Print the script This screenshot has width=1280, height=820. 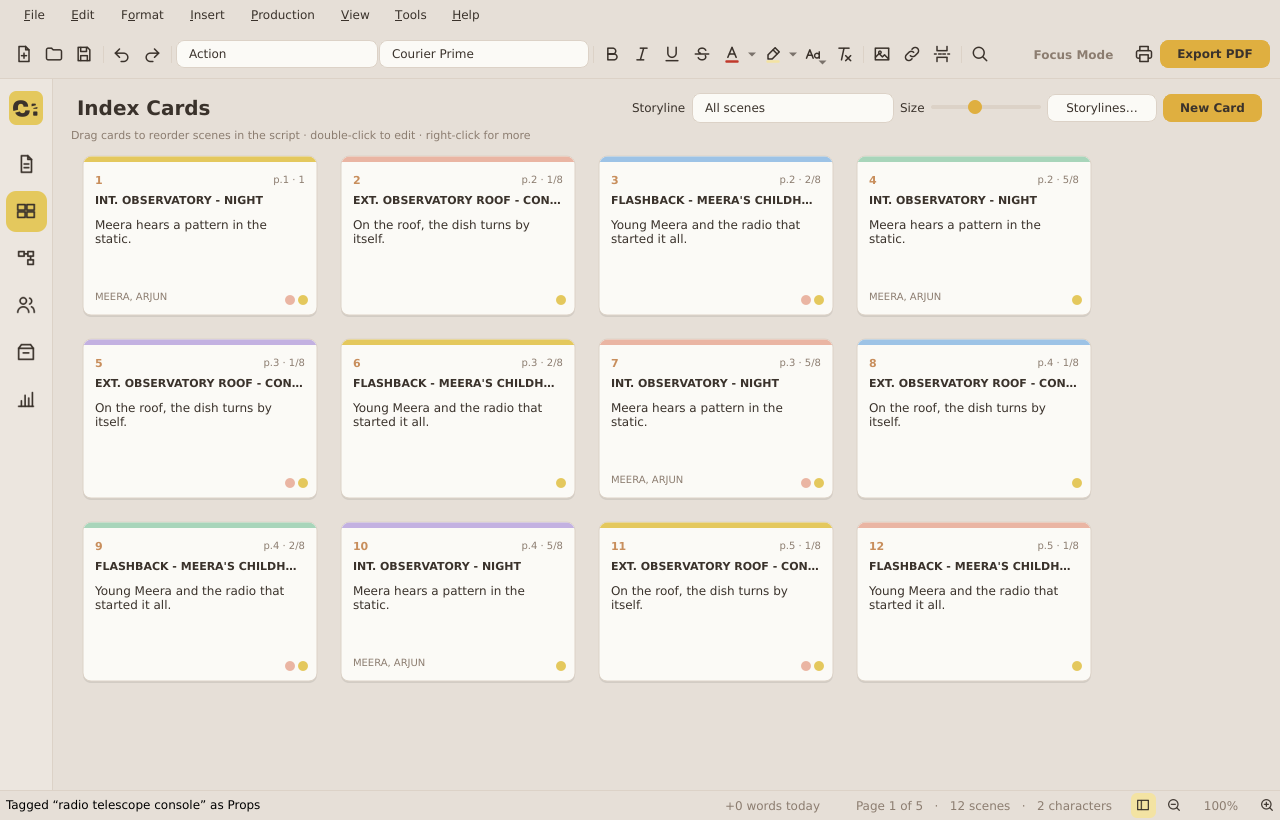tap(1144, 54)
